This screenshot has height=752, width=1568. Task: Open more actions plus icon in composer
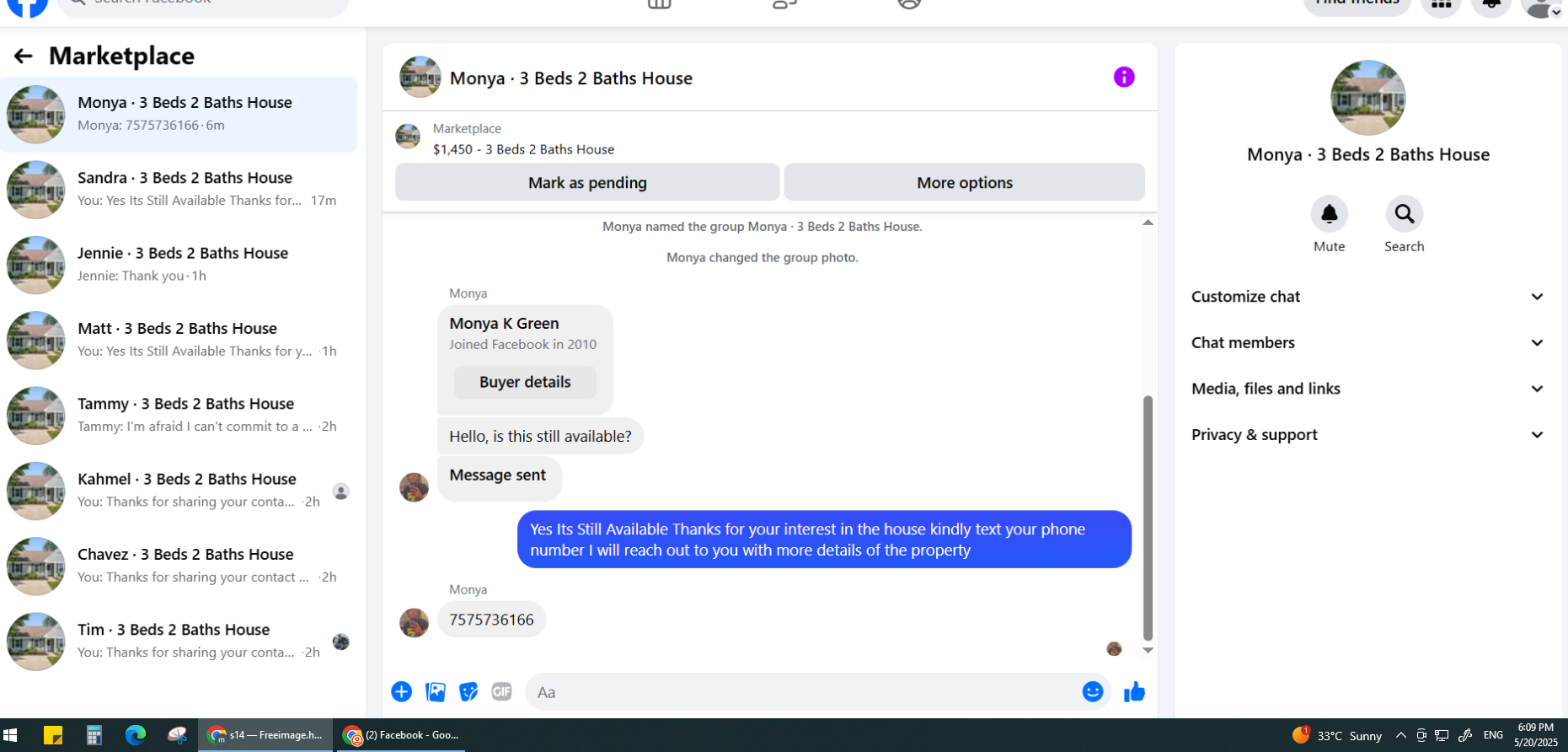[x=402, y=692]
